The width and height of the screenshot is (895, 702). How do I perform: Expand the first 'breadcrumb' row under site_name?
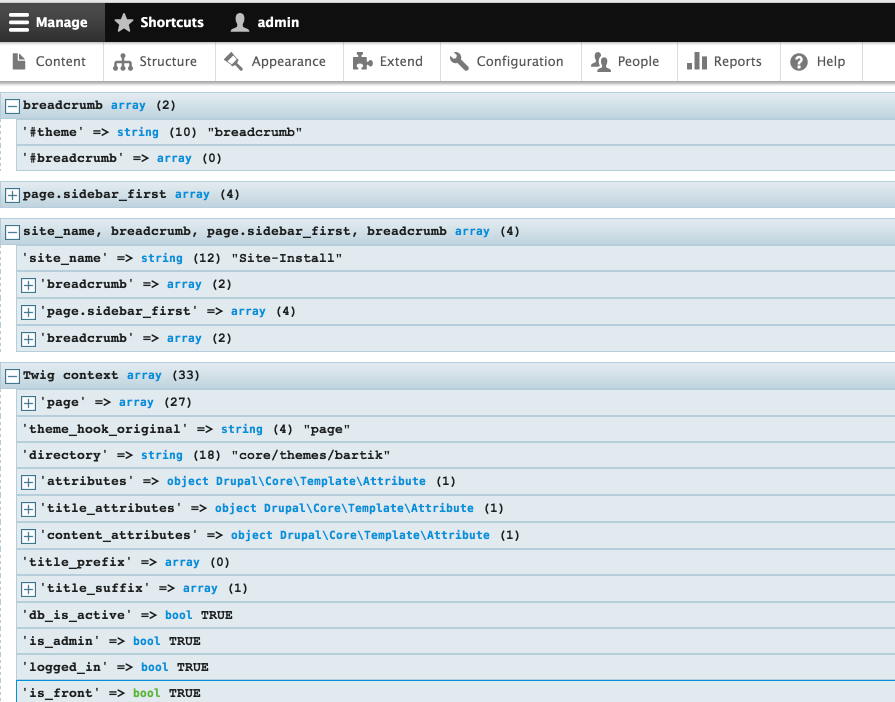coord(28,285)
